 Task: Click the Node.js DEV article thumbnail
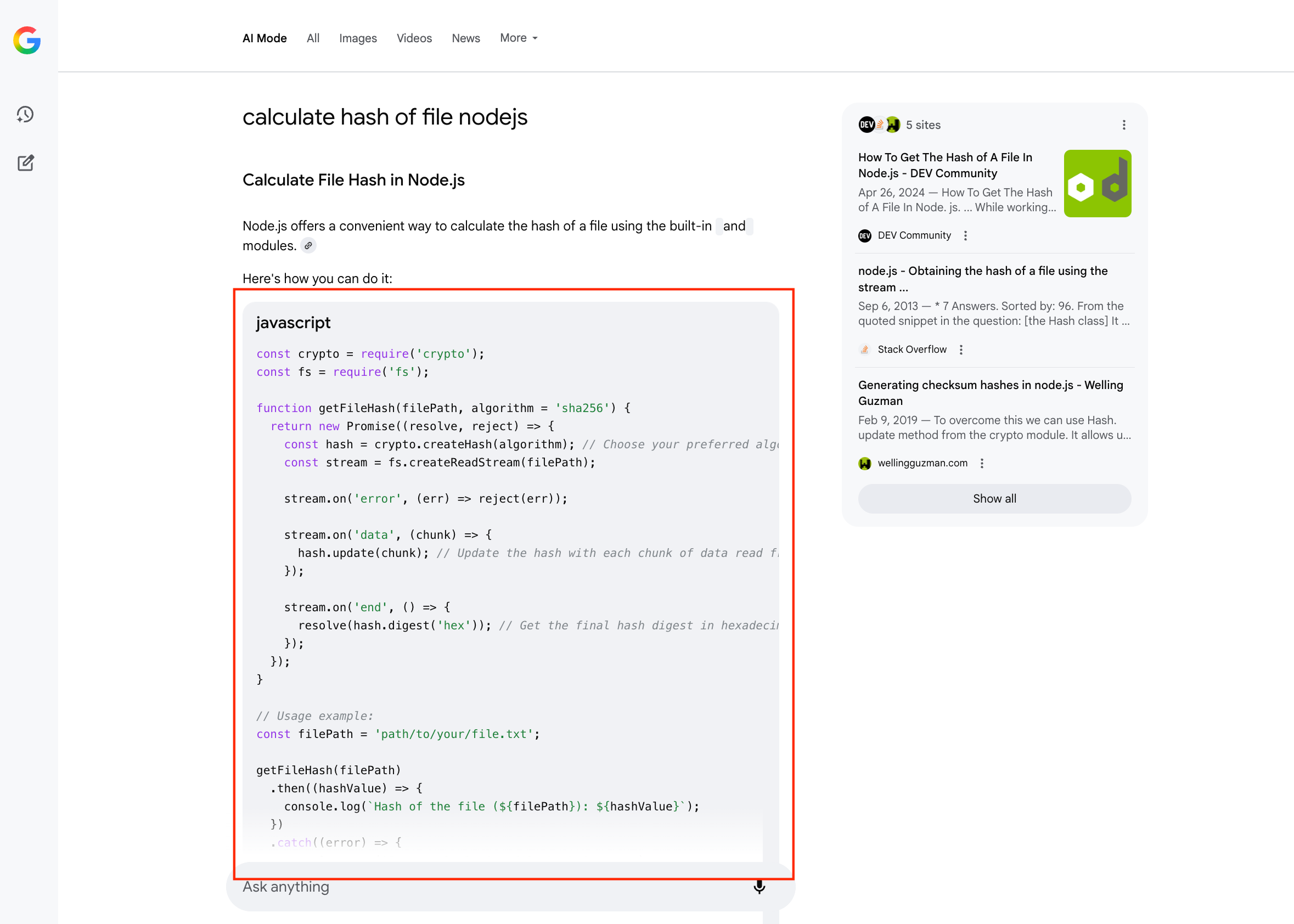[x=1097, y=184]
